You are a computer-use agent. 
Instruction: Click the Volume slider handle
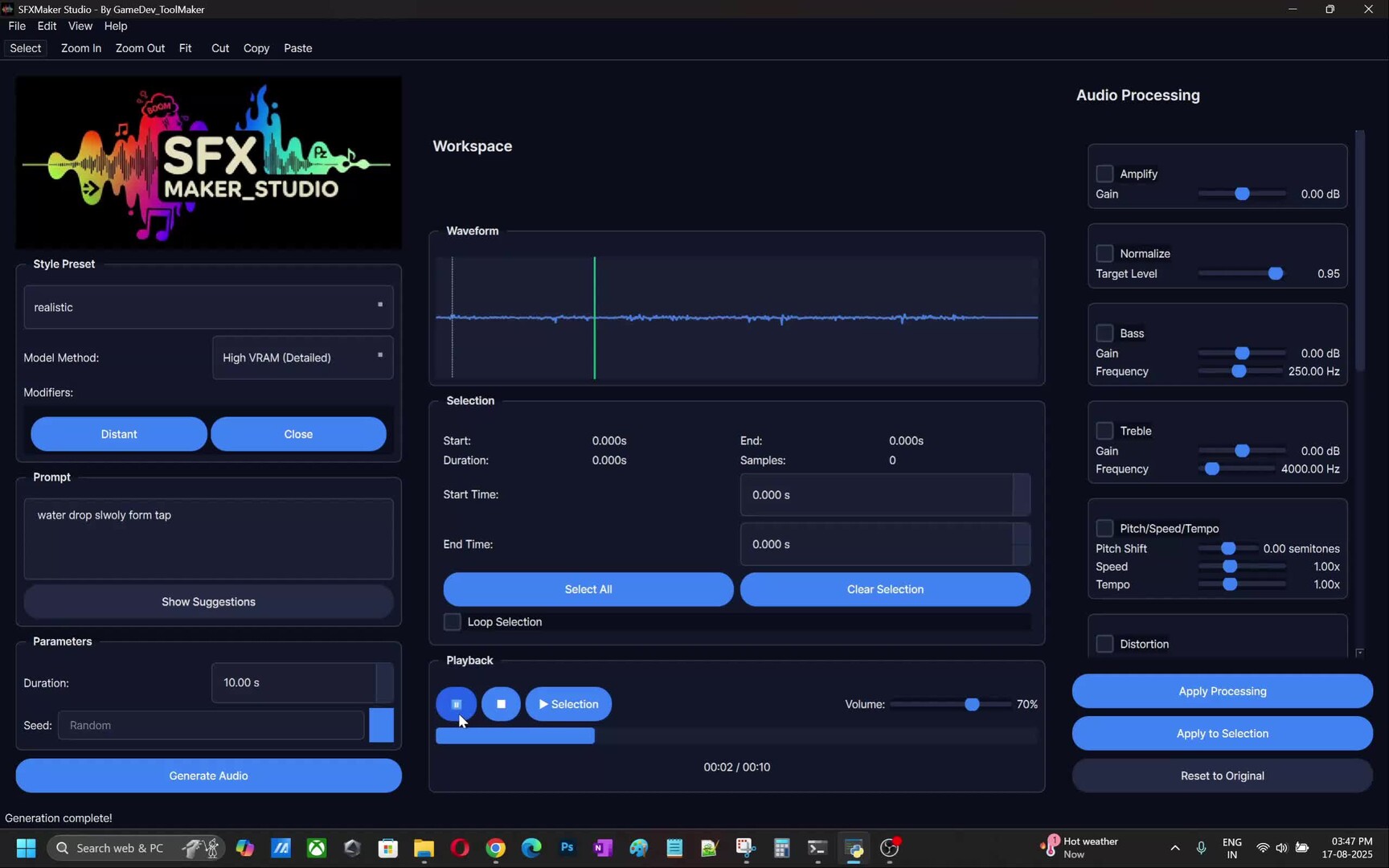point(972,704)
